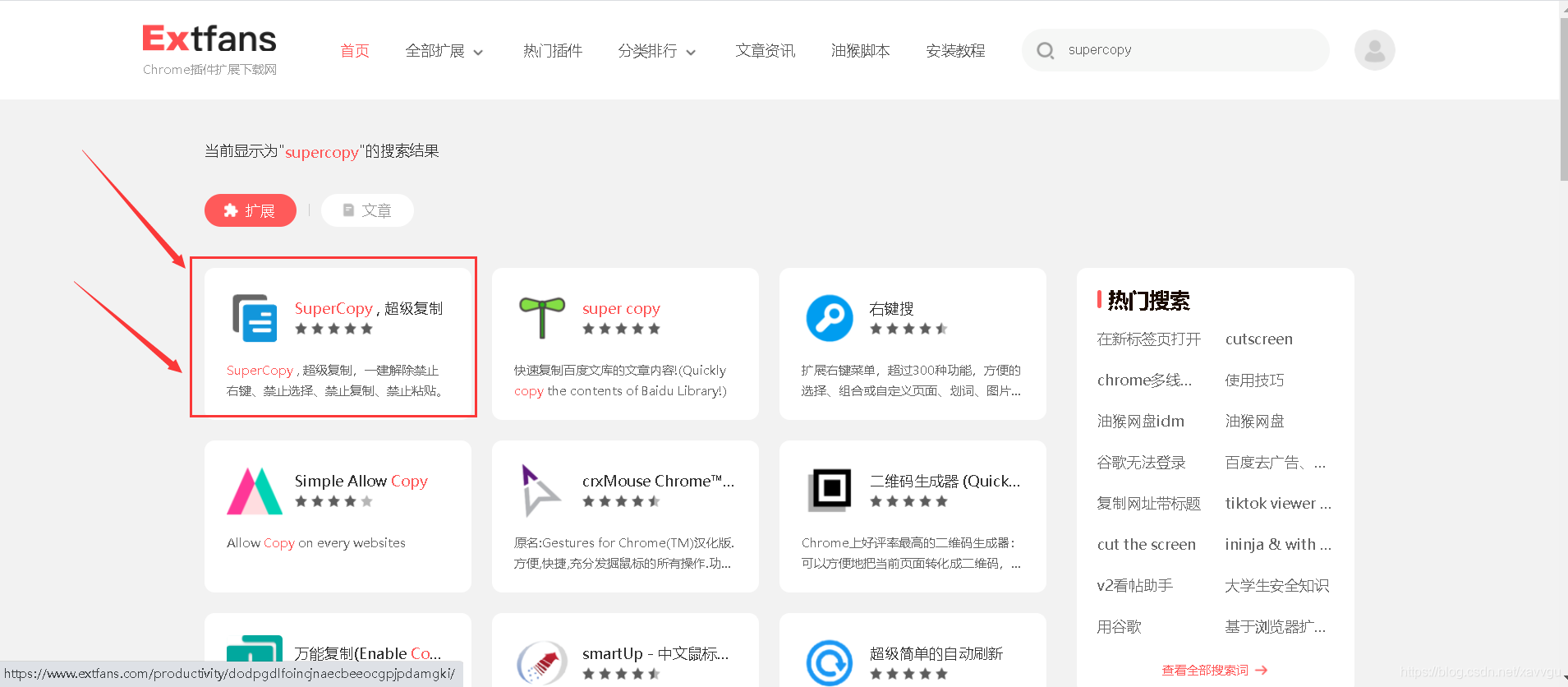Viewport: 1568px width, 687px height.
Task: Select the 扩展 results tab
Action: 251,210
